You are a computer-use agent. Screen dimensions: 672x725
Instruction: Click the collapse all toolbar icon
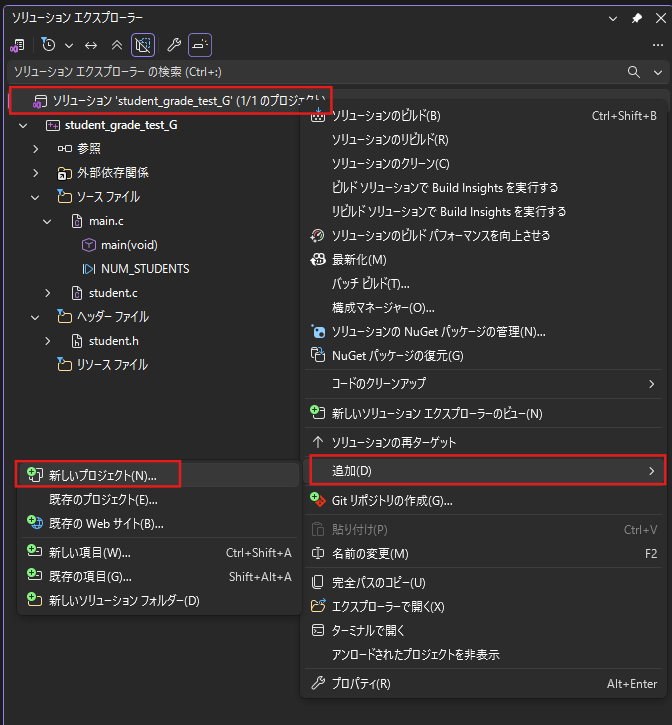117,45
